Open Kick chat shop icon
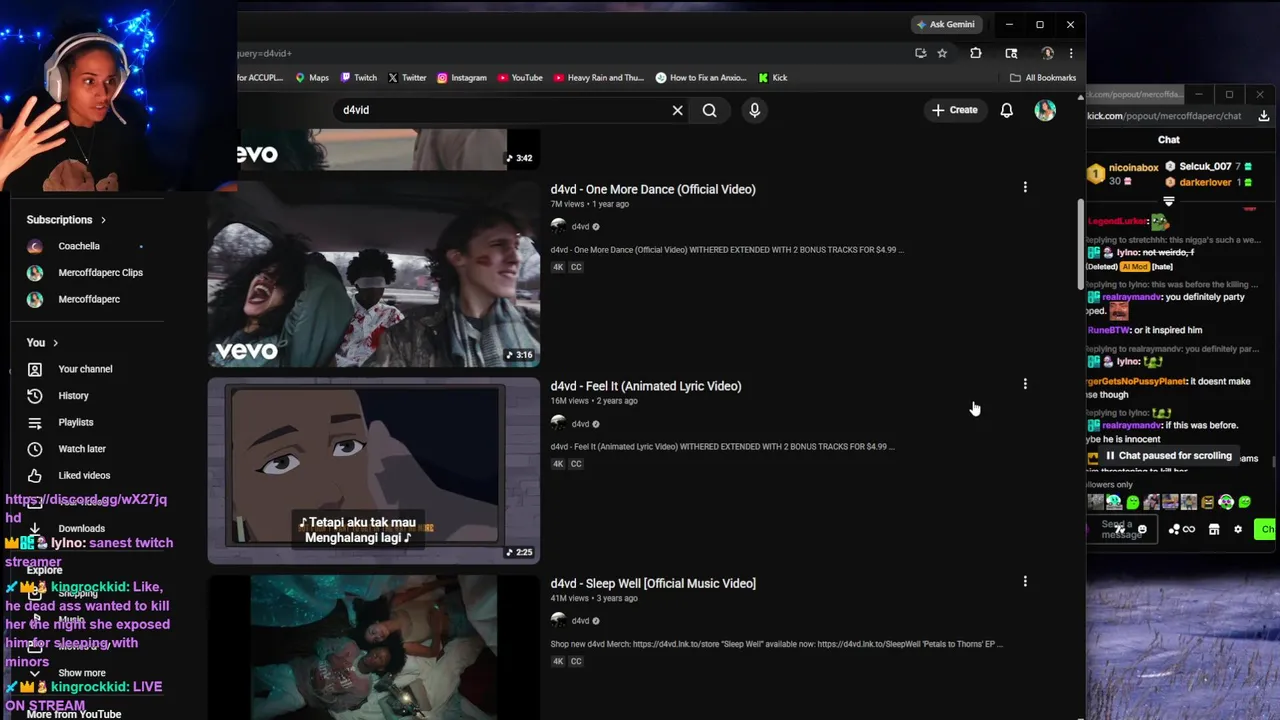The height and width of the screenshot is (720, 1280). click(1214, 530)
